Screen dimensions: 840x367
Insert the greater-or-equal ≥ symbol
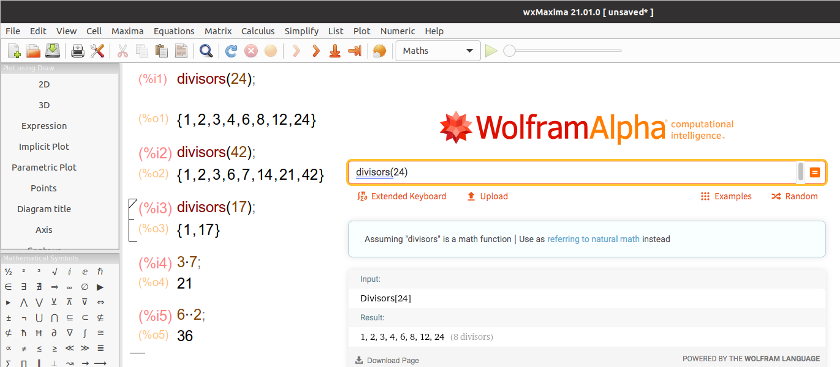[54, 348]
